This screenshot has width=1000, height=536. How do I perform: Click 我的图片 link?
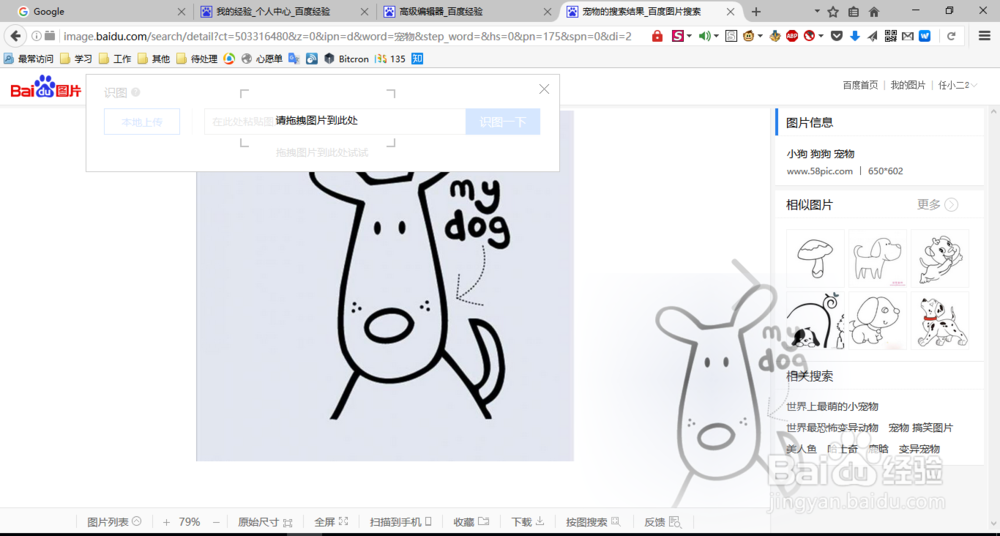click(x=908, y=85)
